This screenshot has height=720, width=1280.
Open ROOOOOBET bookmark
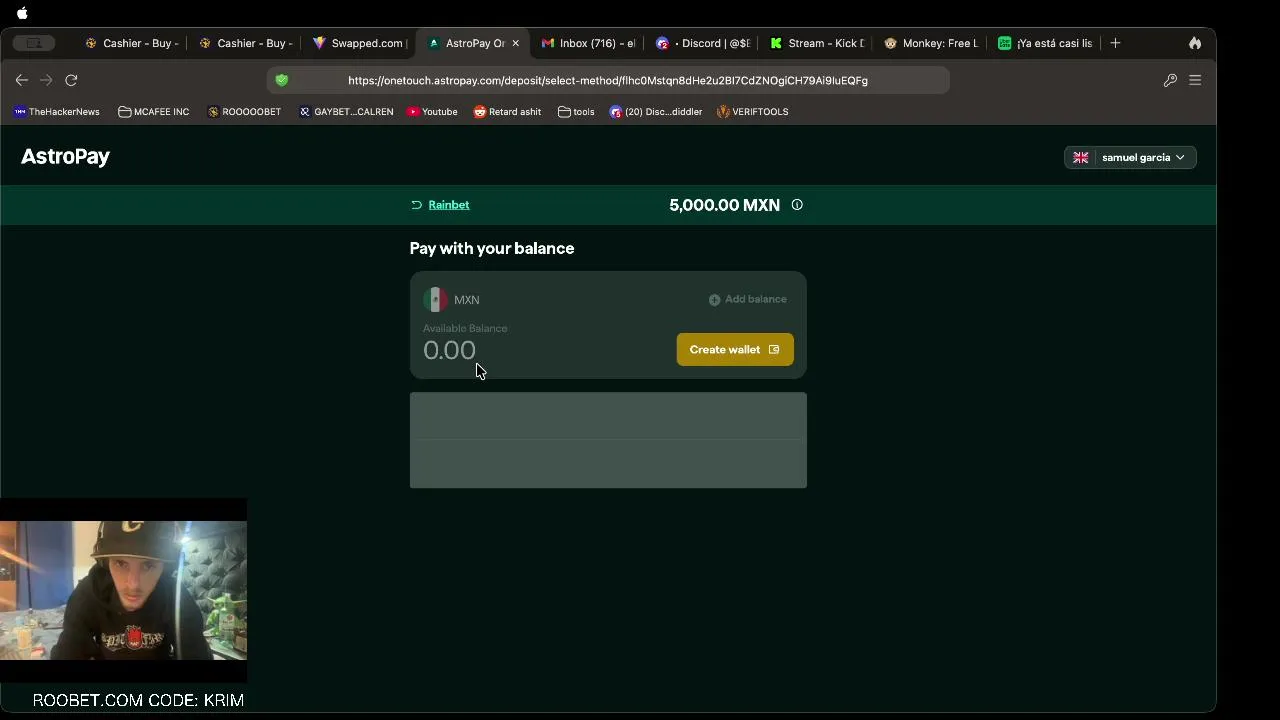click(244, 112)
